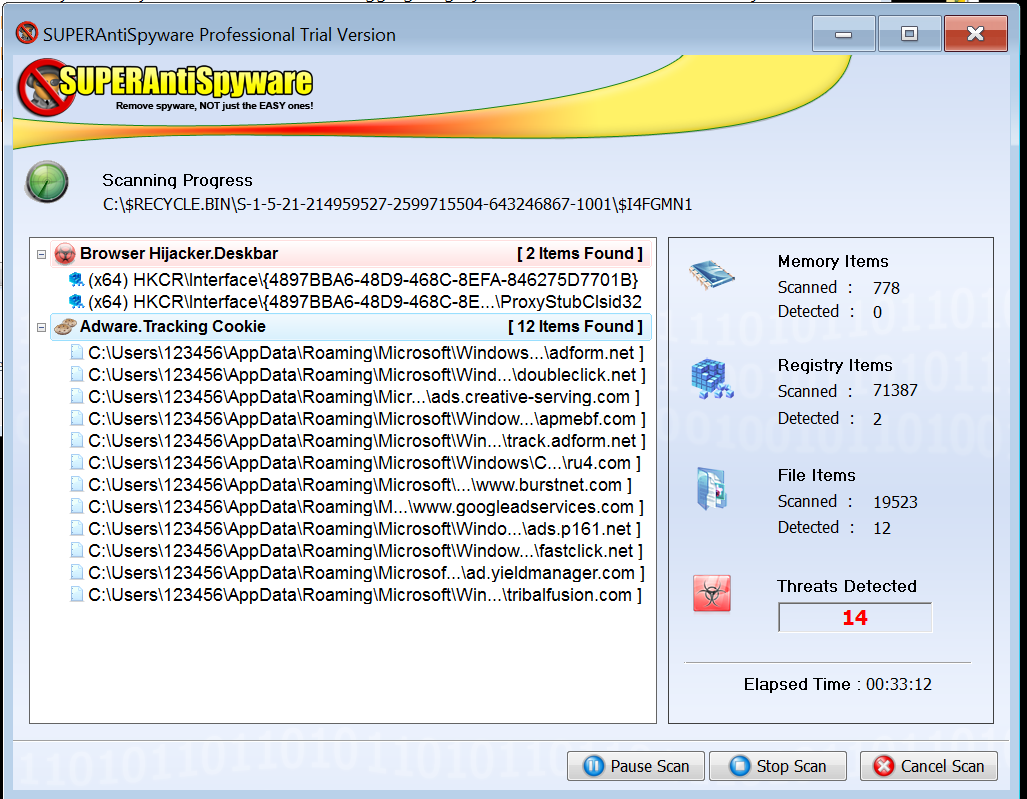Click the "[ 12 Items Found ]" label
This screenshot has height=799, width=1027.
pos(575,326)
